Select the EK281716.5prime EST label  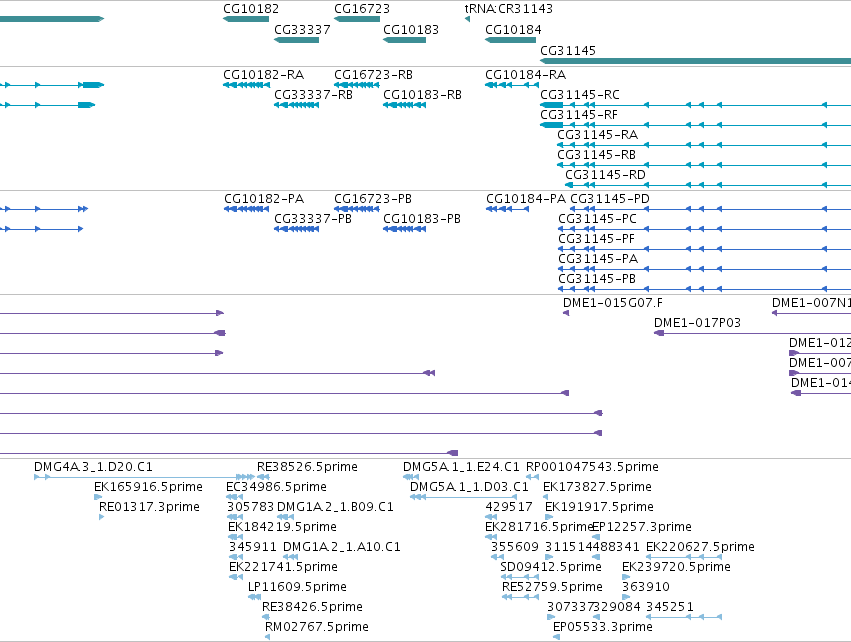click(538, 527)
